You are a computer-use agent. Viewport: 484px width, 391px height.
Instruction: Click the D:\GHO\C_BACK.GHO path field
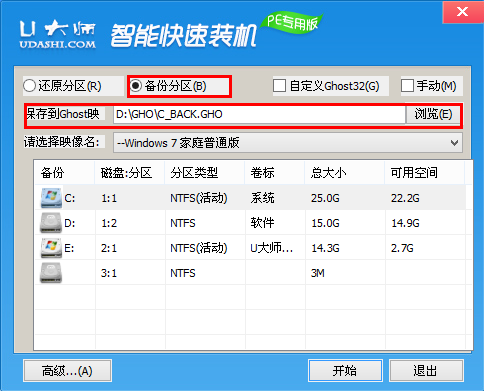pyautogui.click(x=259, y=114)
